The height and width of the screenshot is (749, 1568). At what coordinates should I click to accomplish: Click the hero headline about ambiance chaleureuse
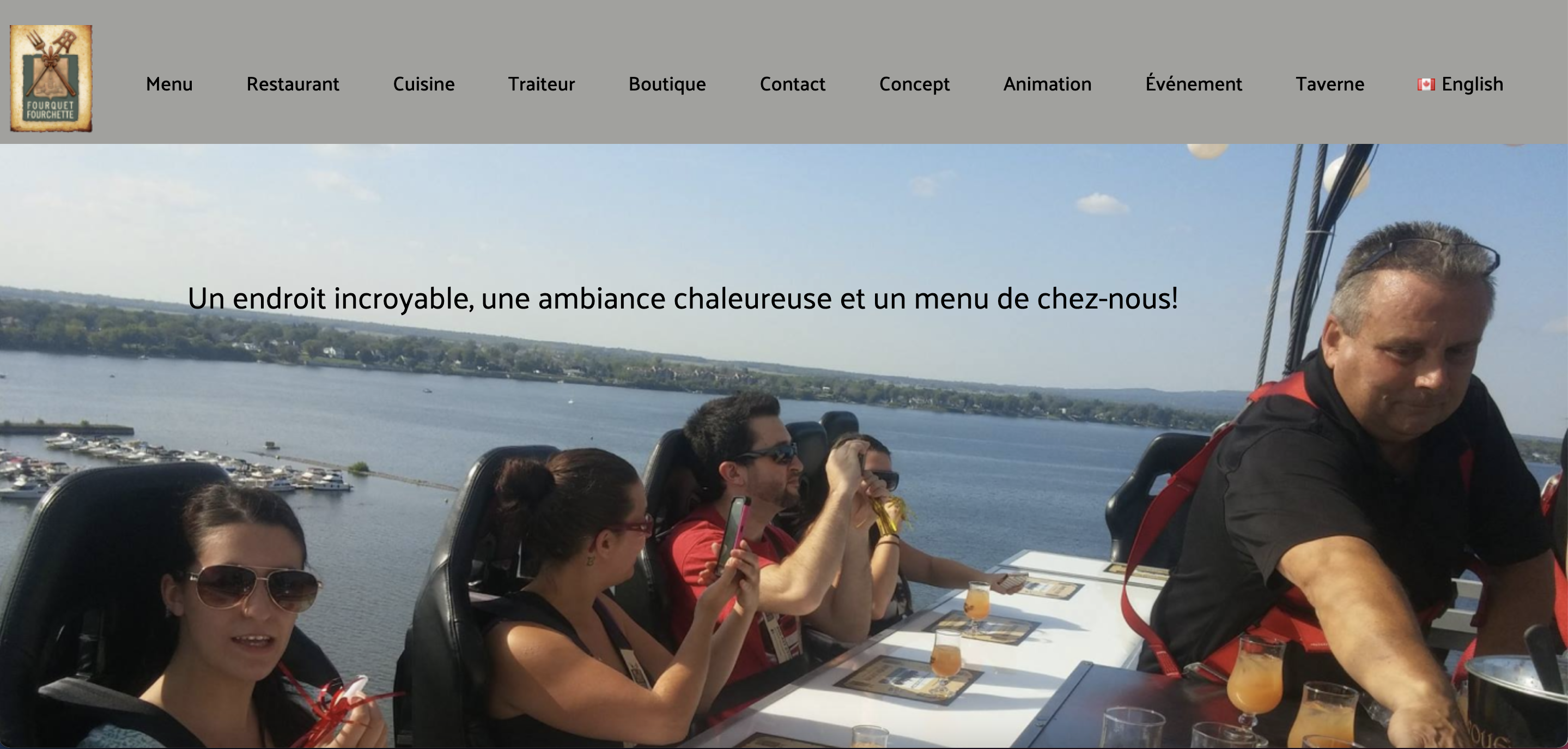pos(682,299)
